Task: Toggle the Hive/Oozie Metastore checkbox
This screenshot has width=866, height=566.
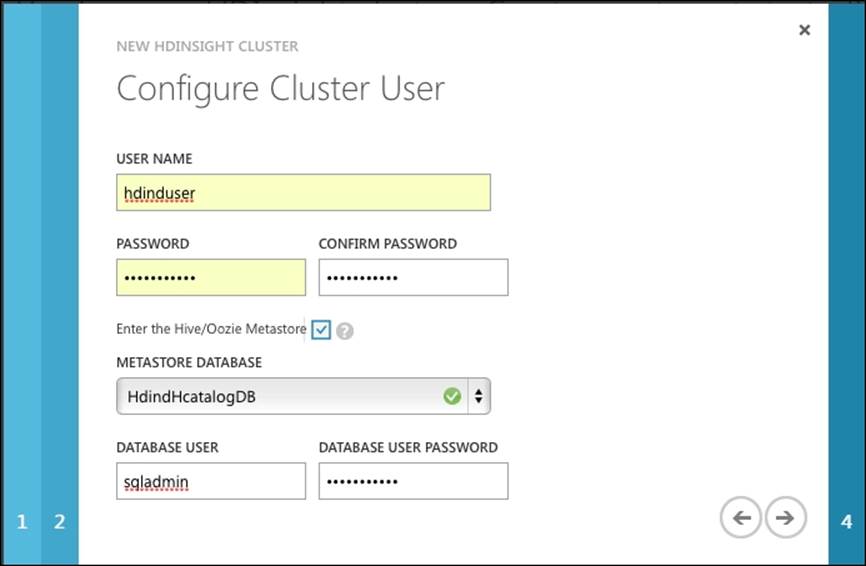Action: (321, 330)
